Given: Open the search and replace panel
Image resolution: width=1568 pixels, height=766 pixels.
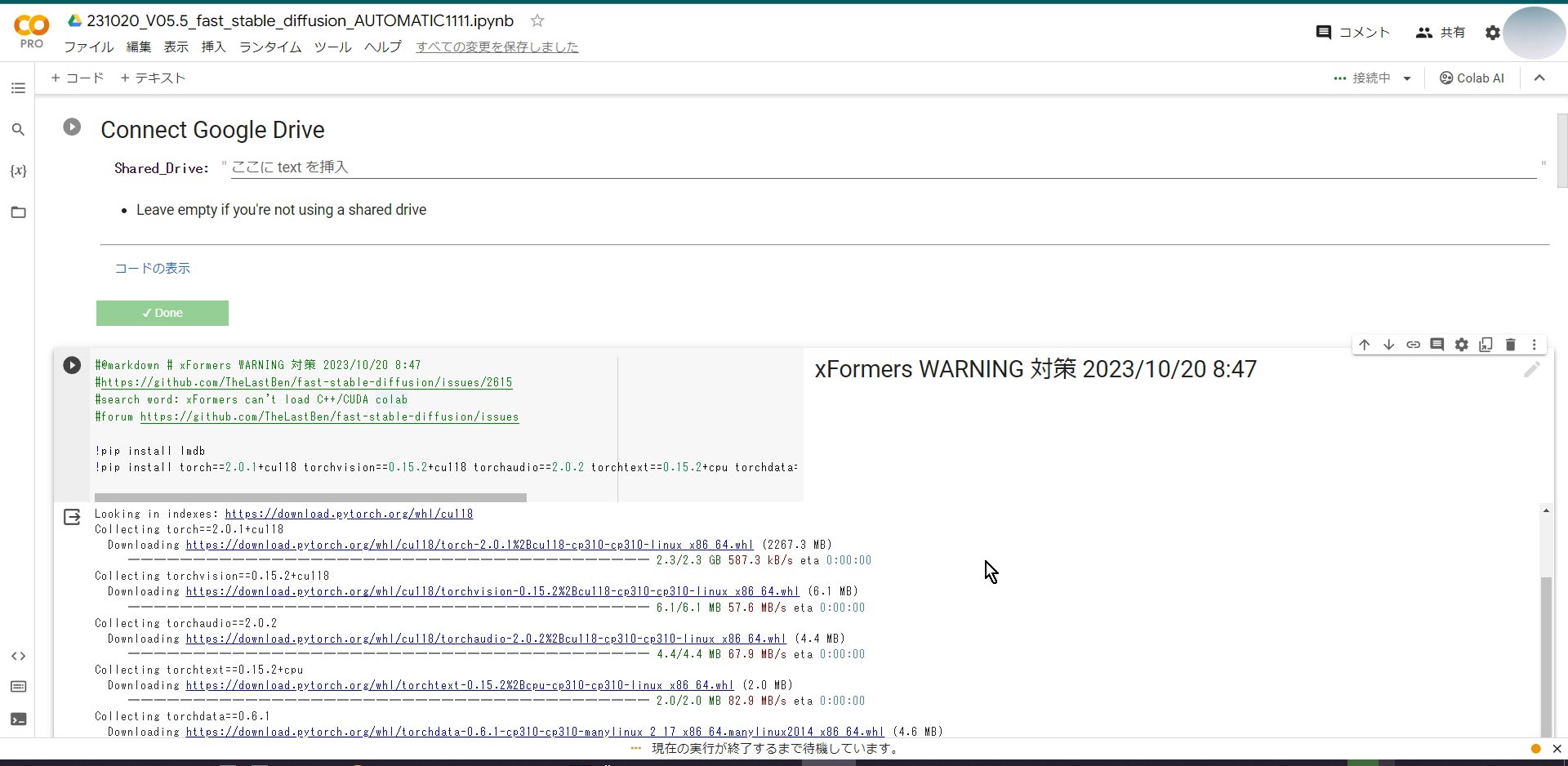Looking at the screenshot, I should 18,130.
